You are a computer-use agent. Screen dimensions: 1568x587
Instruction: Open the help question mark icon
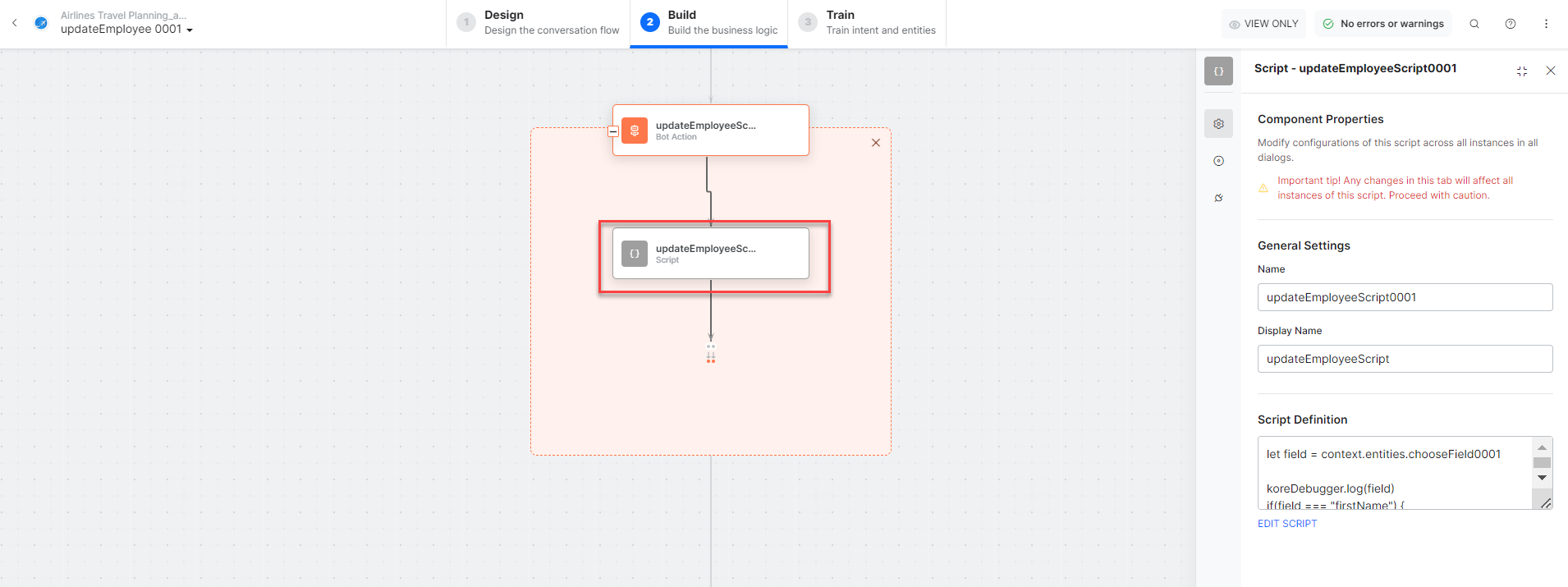(x=1511, y=24)
